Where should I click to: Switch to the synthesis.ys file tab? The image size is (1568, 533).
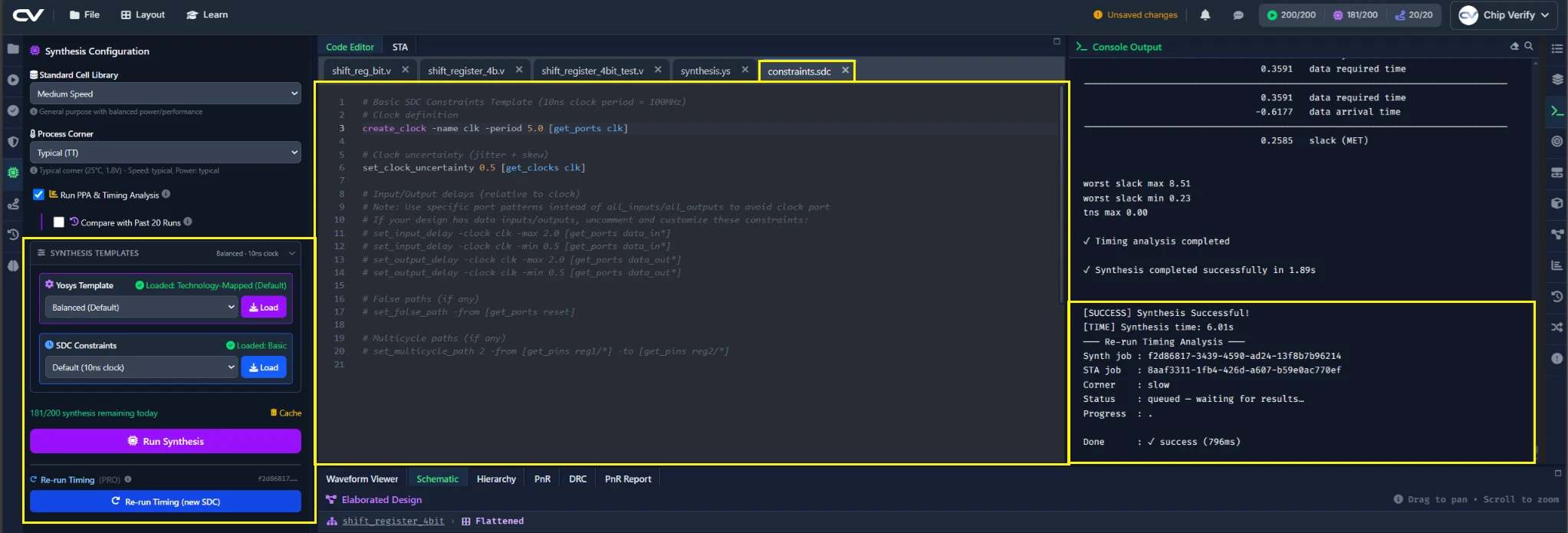click(705, 71)
